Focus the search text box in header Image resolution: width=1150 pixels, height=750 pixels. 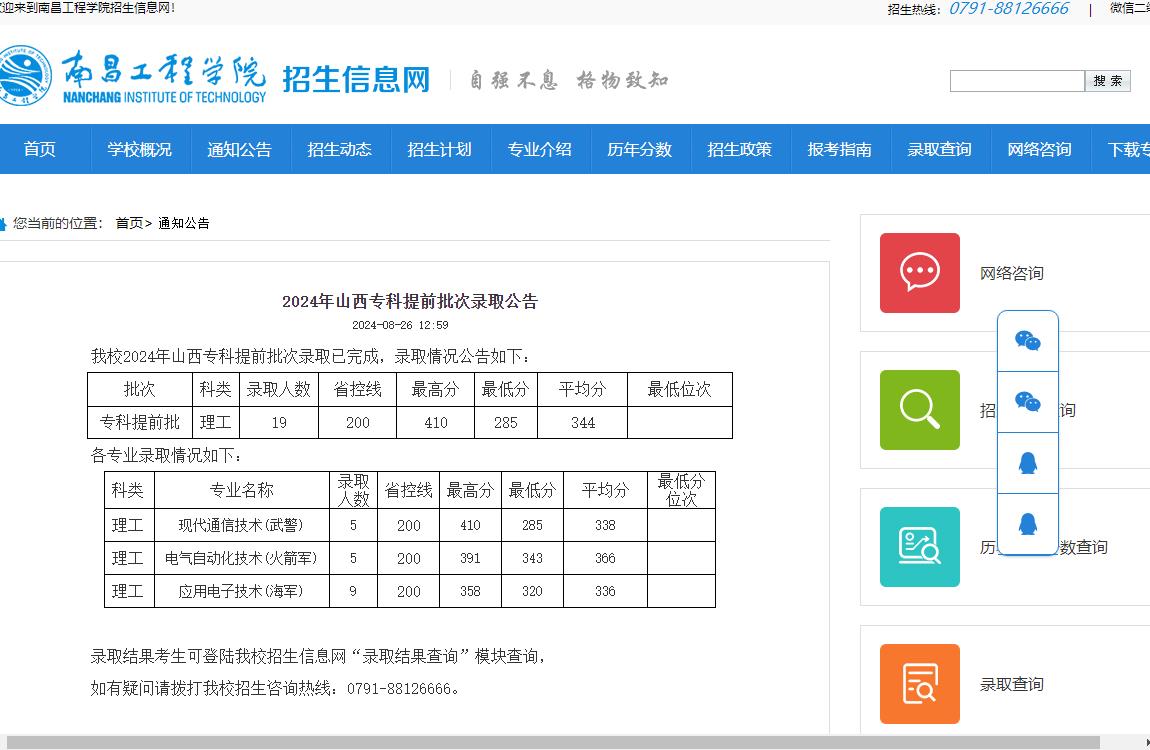pyautogui.click(x=1016, y=81)
